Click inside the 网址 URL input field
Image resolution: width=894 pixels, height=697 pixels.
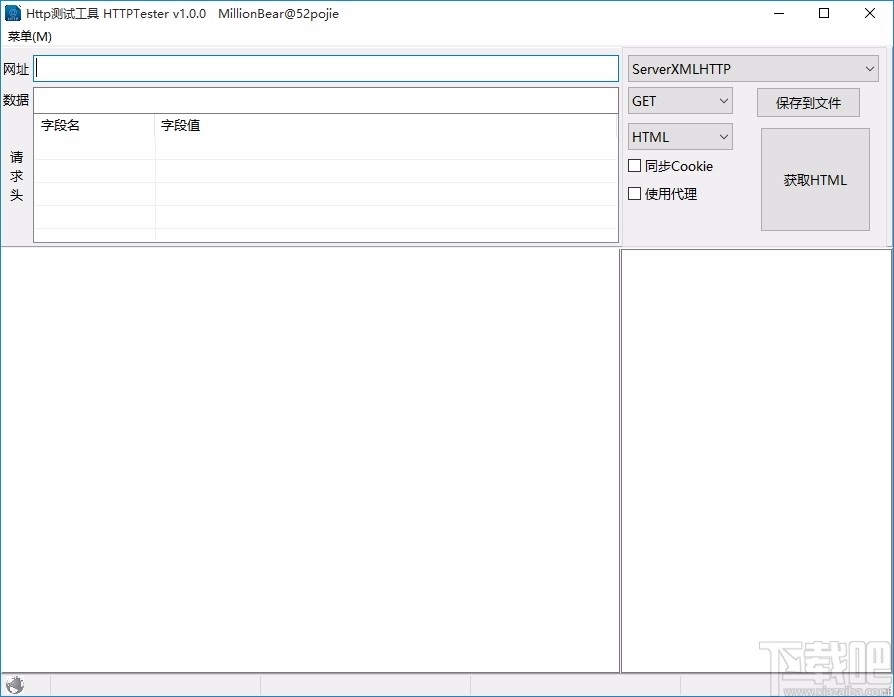coord(325,68)
